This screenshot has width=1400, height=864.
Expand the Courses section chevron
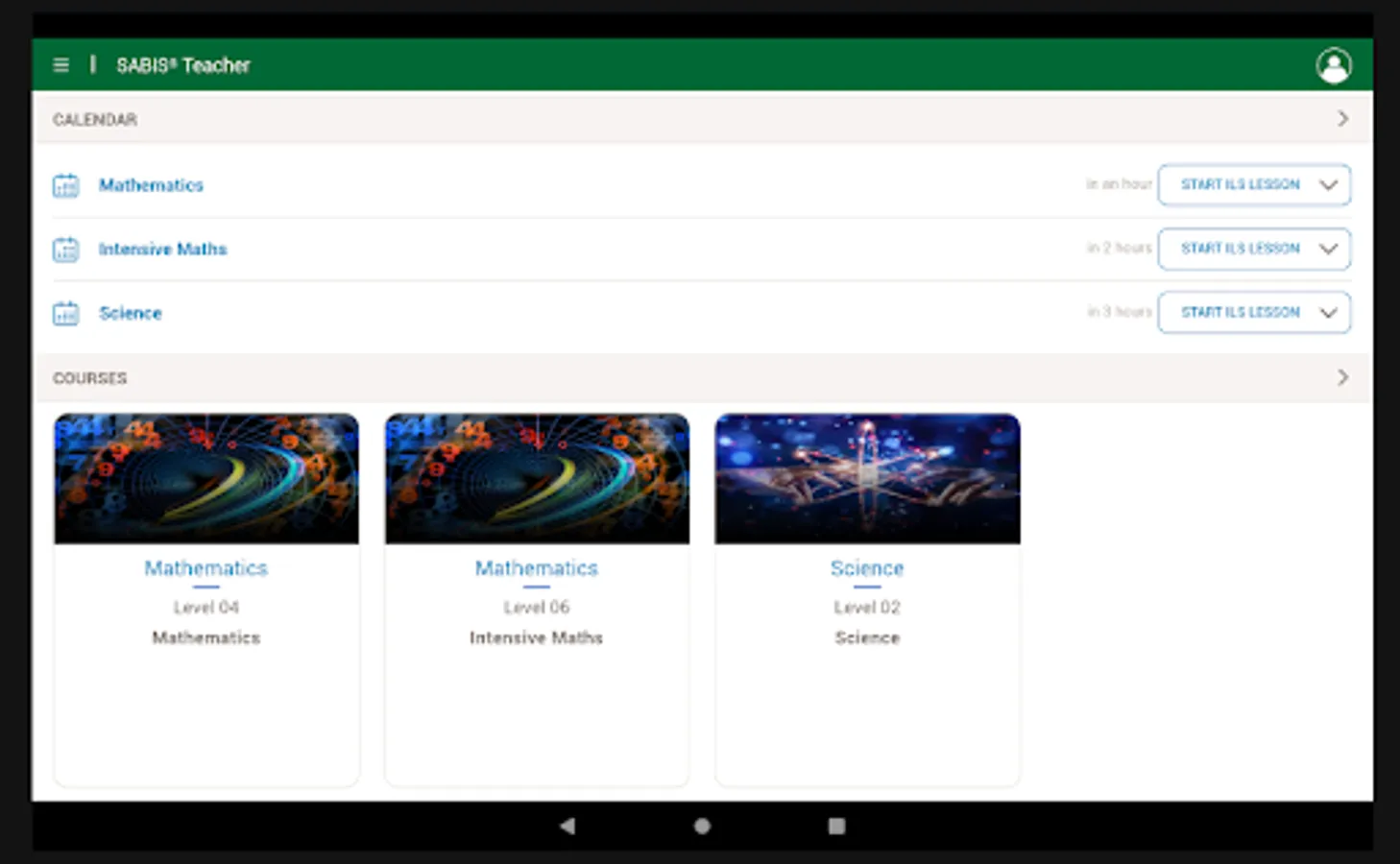[x=1342, y=377]
